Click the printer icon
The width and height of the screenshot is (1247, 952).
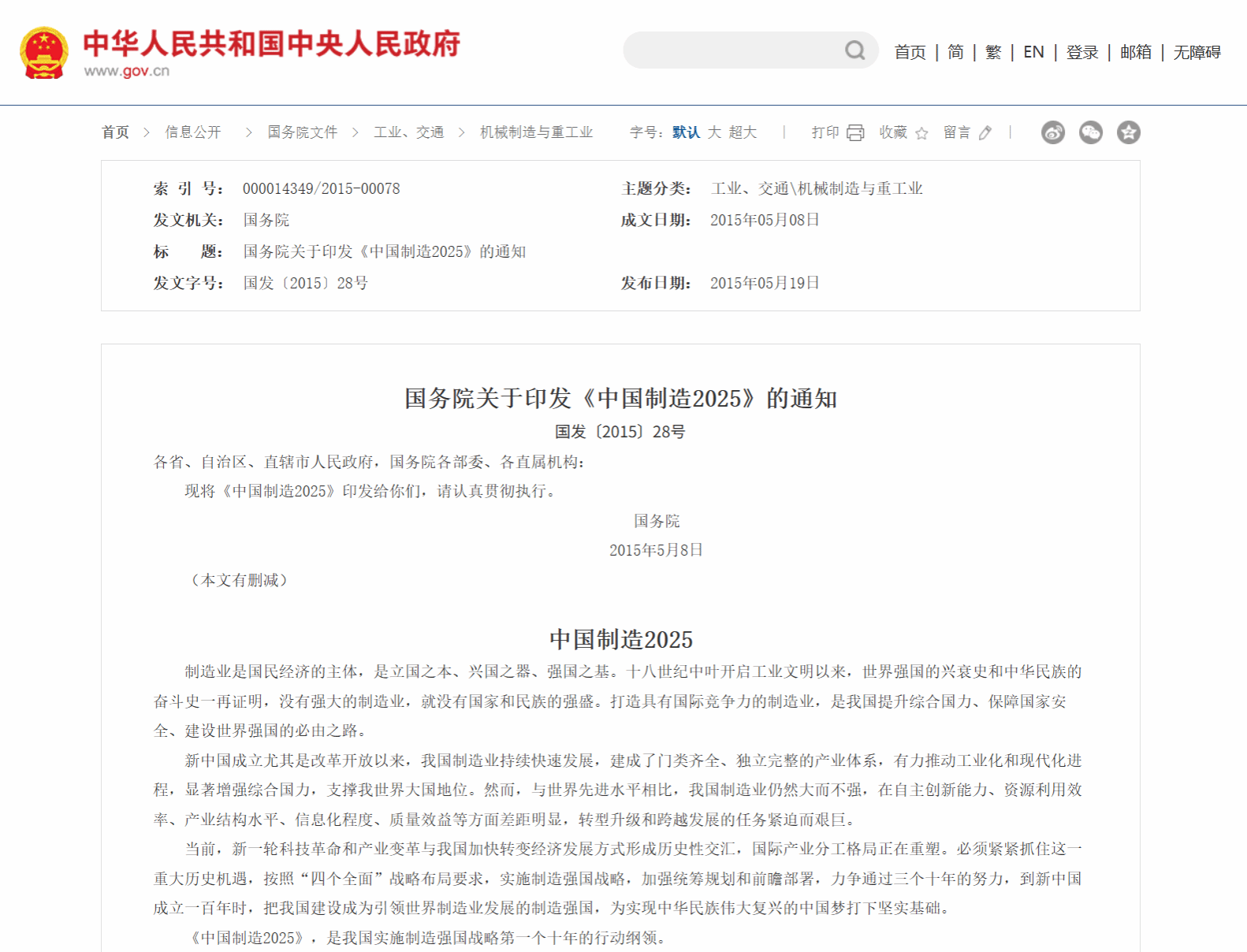855,132
